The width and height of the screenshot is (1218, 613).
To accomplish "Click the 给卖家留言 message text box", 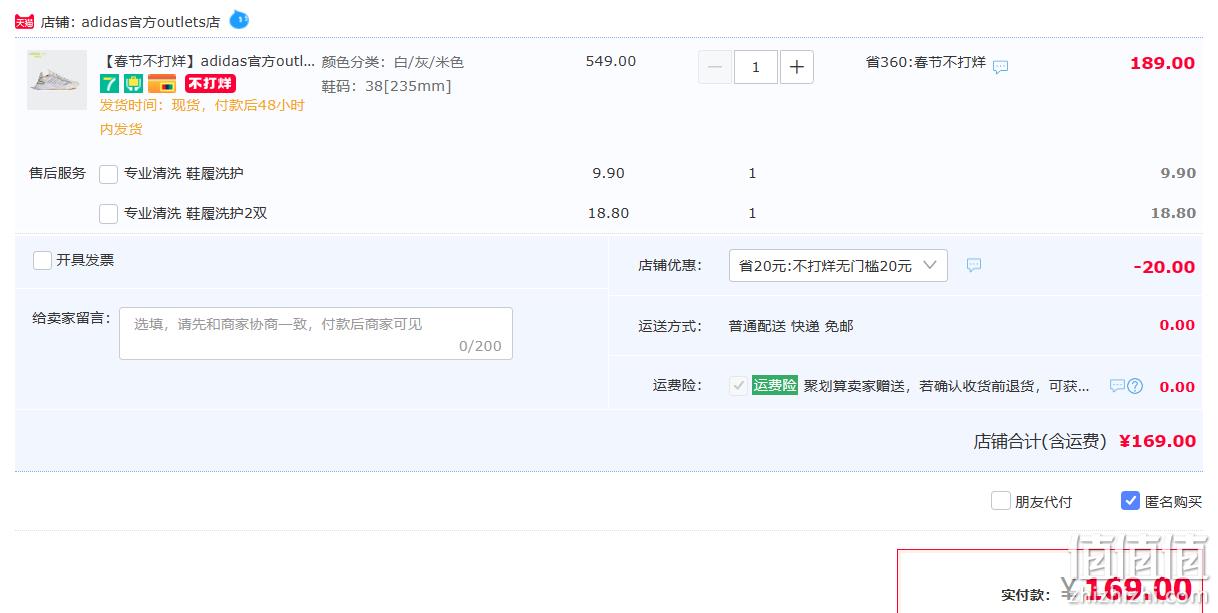I will click(x=316, y=333).
